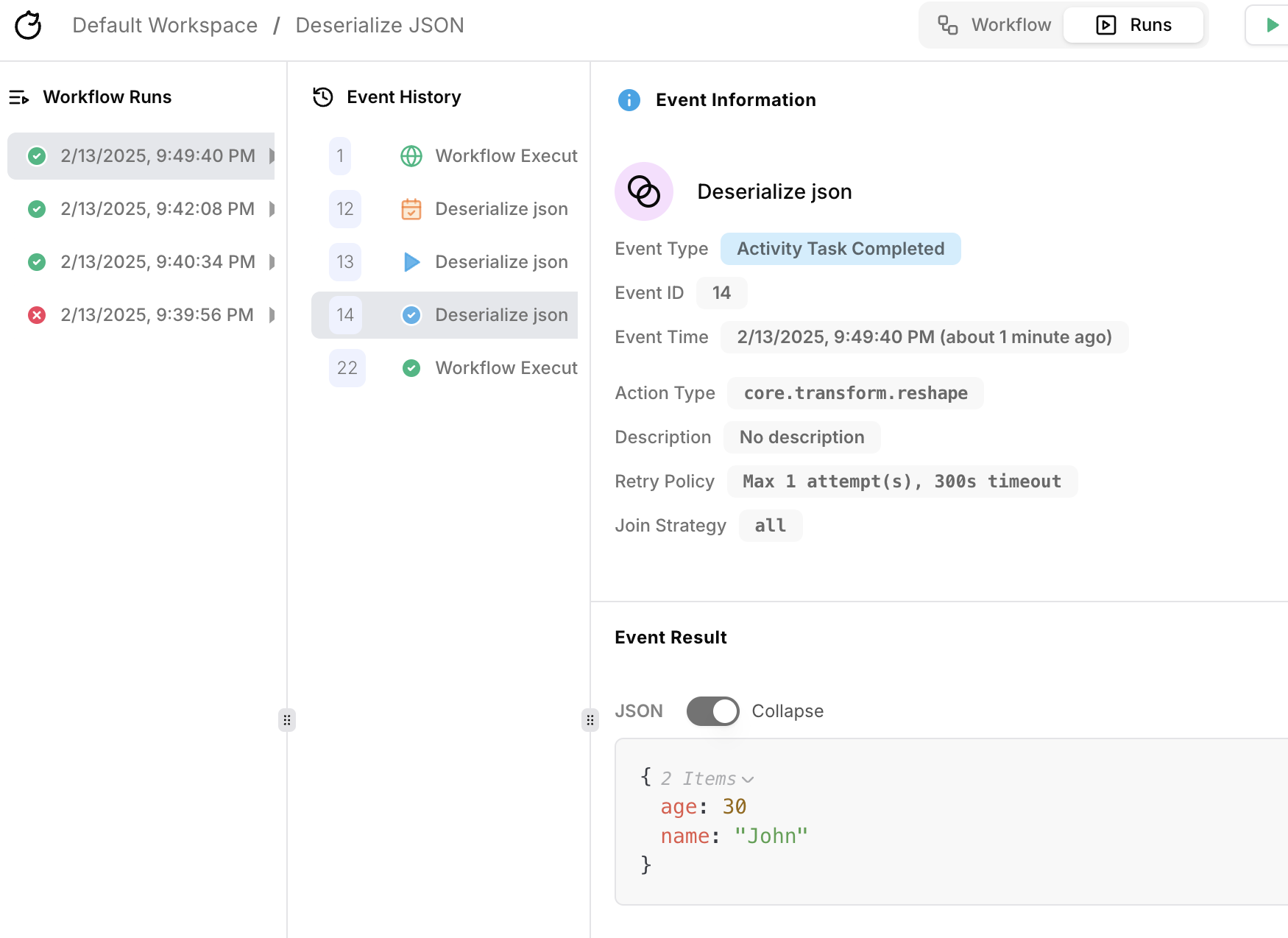Click the app logo icon top-left
Screen dimensions: 1288x938
coord(27,24)
